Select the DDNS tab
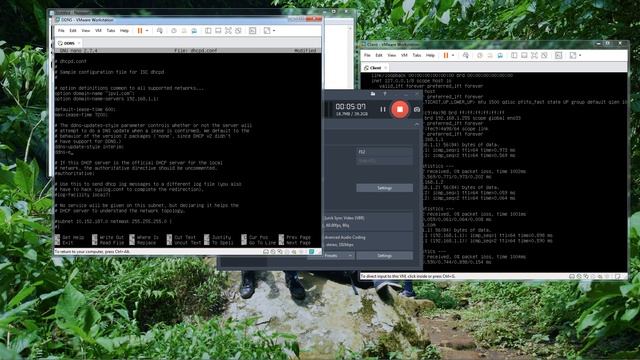 point(67,43)
